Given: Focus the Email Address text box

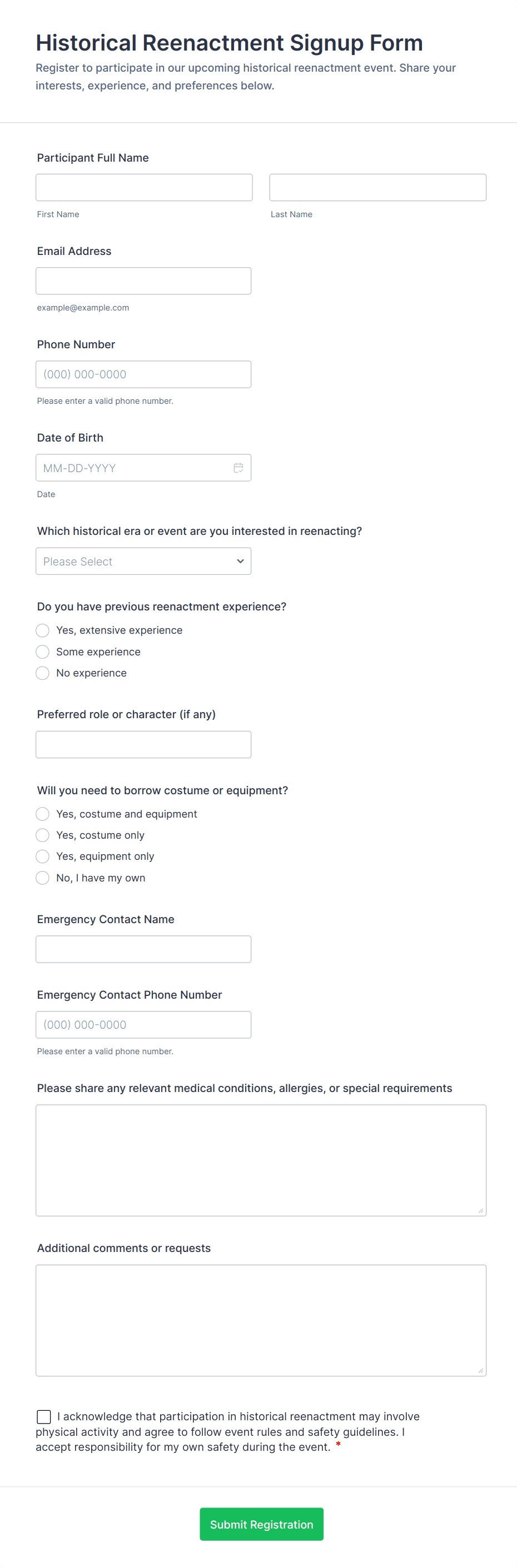Looking at the screenshot, I should 143,281.
